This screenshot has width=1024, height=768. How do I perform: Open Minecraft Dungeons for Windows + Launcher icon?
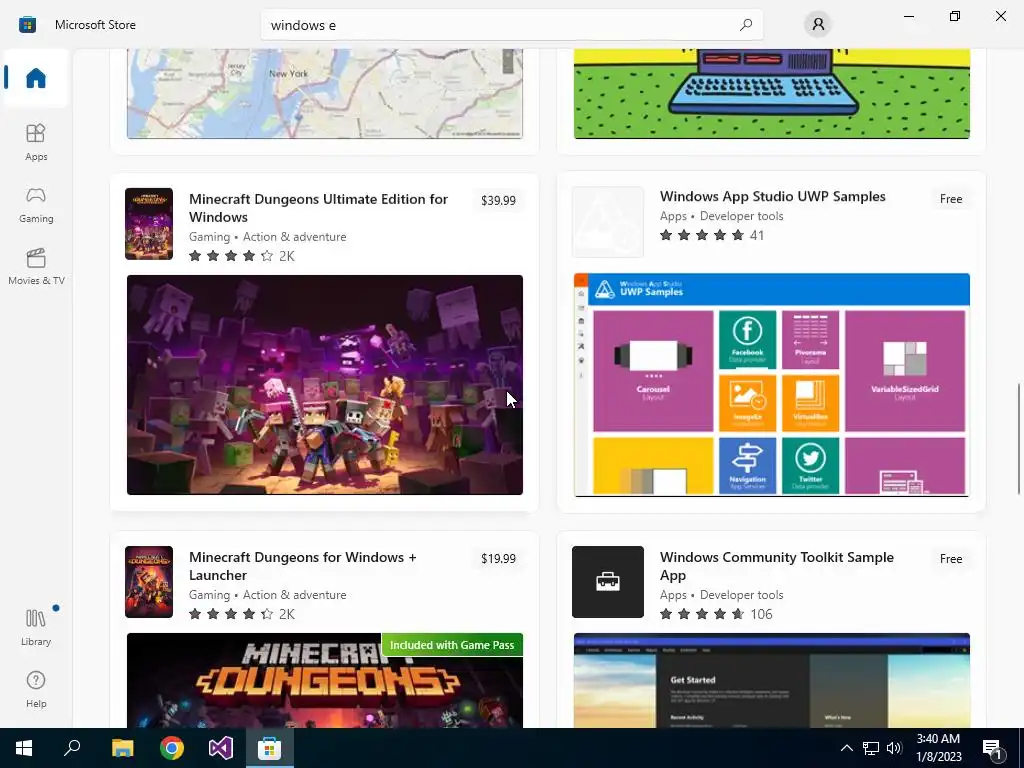[x=149, y=582]
